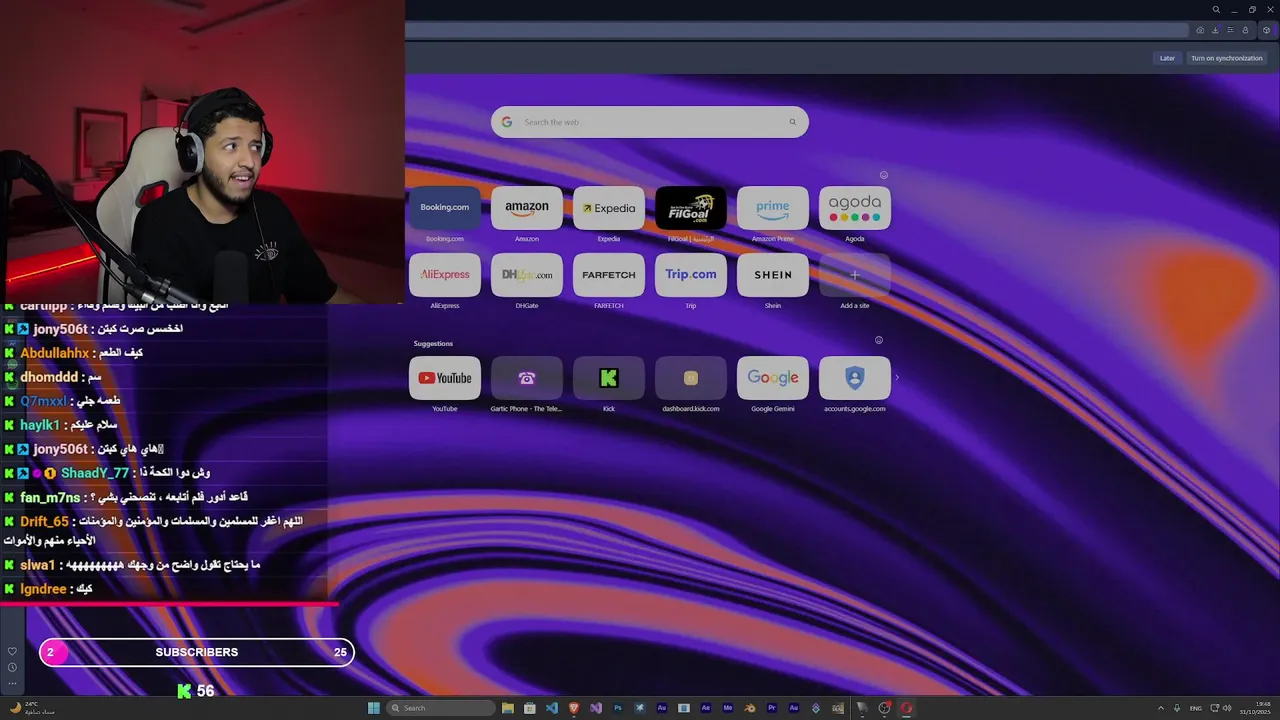Open Visual Studio Code from taskbar
This screenshot has width=1280, height=720.
[552, 708]
